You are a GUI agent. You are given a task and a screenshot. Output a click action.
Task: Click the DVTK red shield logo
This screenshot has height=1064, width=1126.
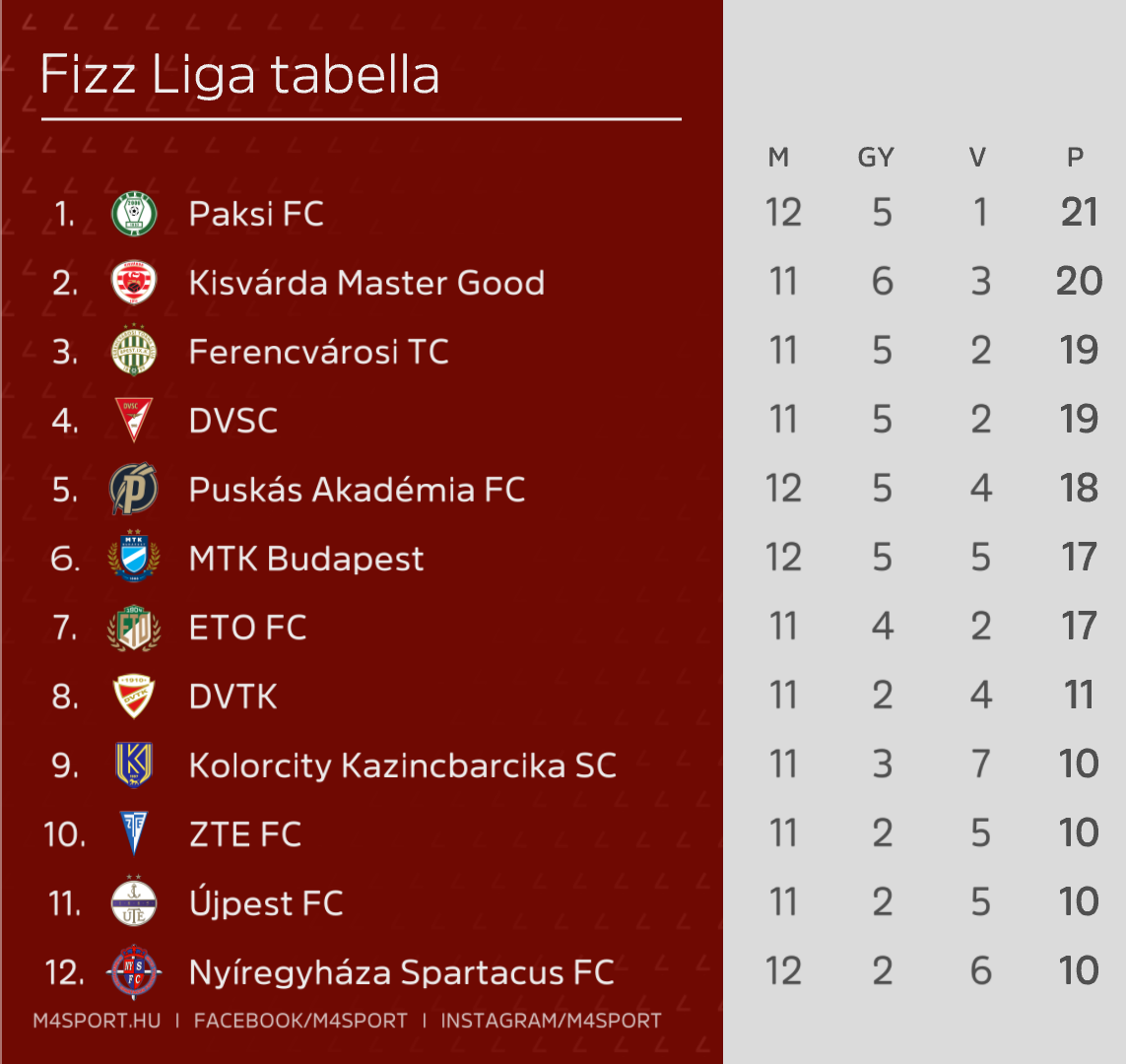point(134,697)
